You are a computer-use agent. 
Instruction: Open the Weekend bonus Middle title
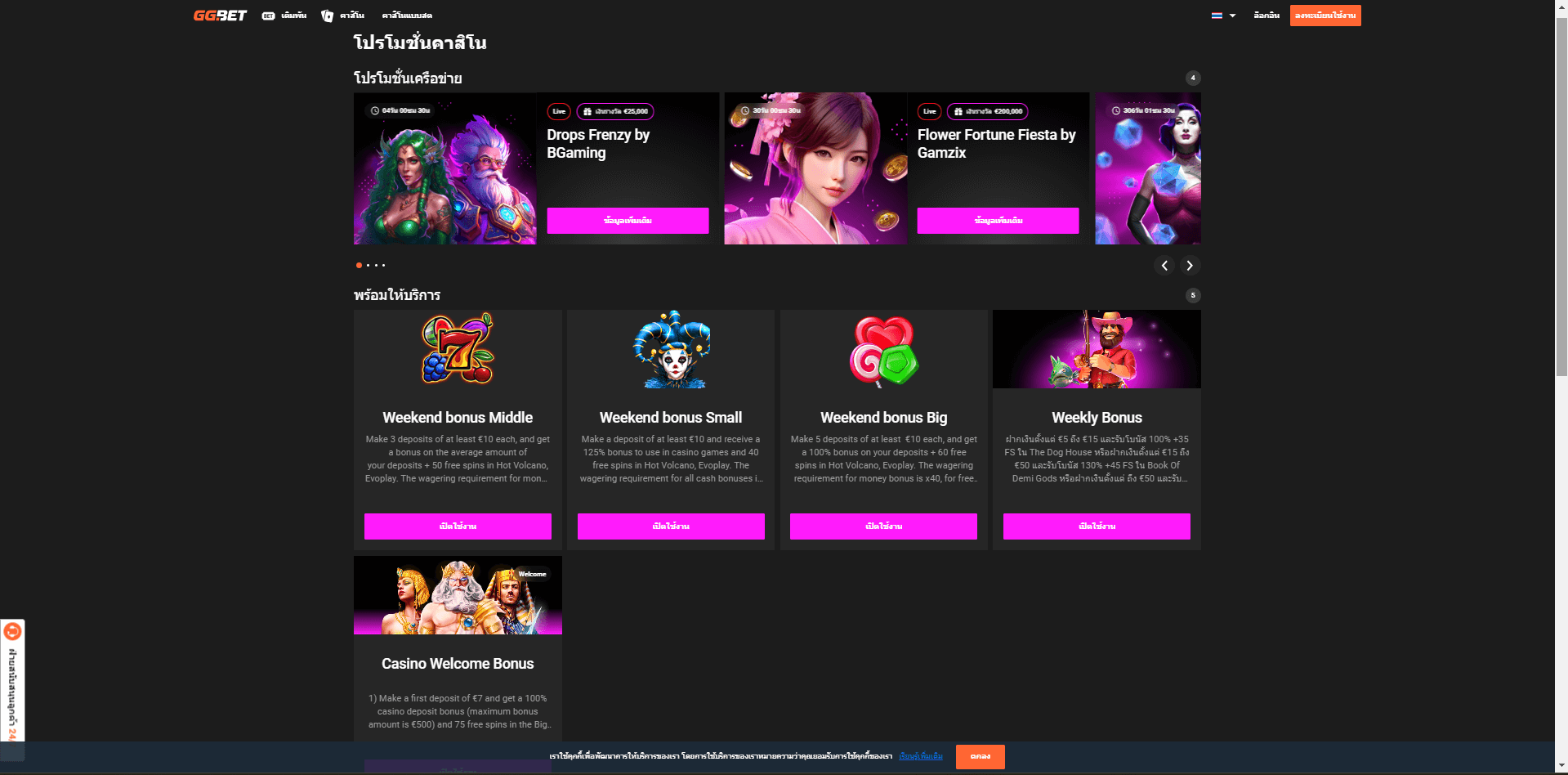click(458, 418)
